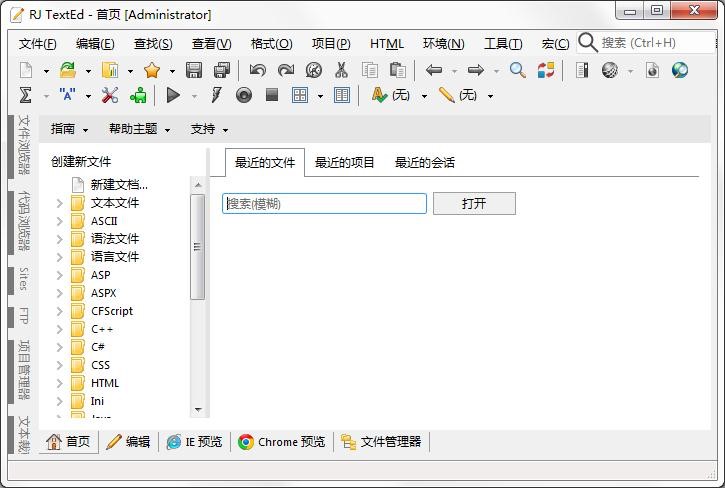
Task: Select 新建文档... in the file list
Action: pyautogui.click(x=118, y=185)
